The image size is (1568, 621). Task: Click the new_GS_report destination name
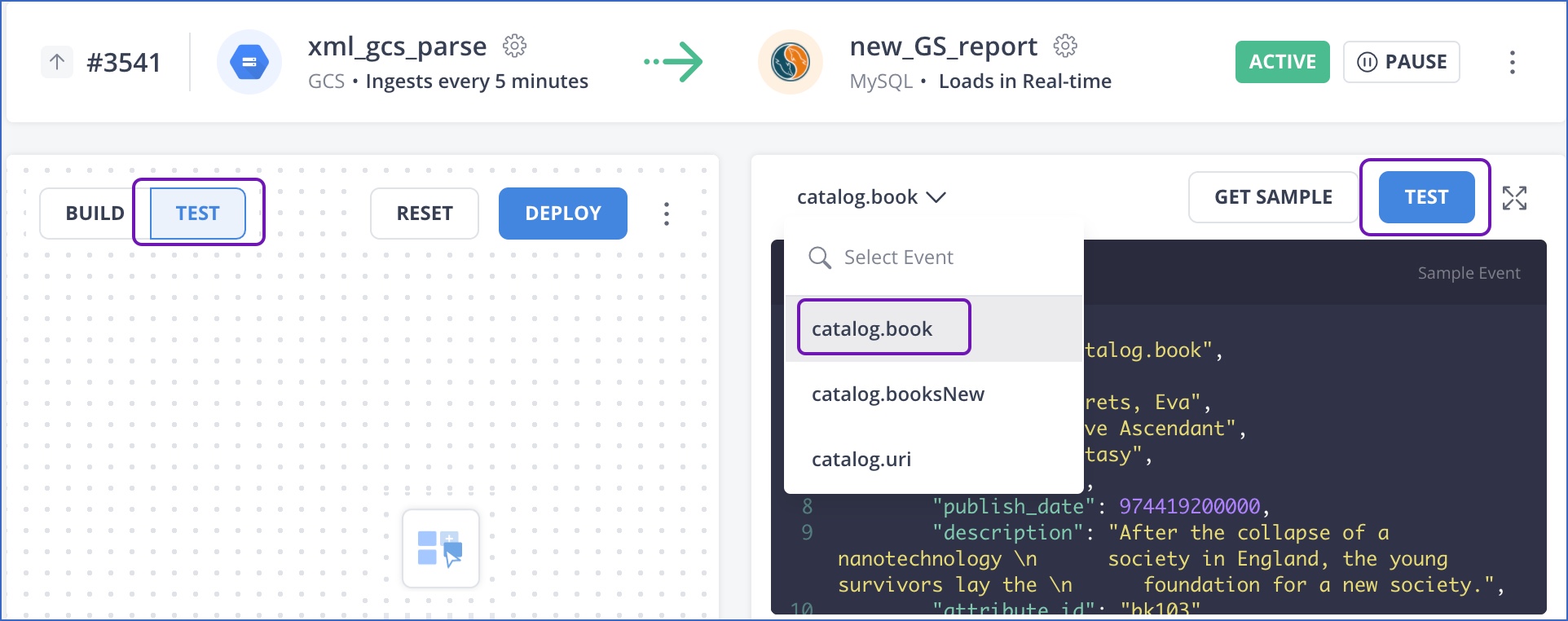click(944, 46)
